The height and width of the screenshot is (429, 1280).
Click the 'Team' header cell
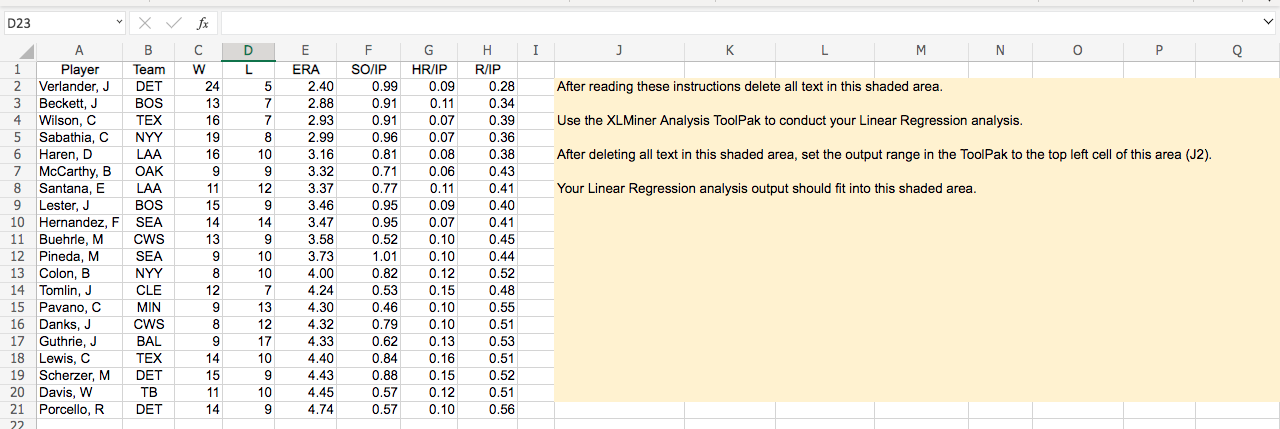click(x=149, y=70)
